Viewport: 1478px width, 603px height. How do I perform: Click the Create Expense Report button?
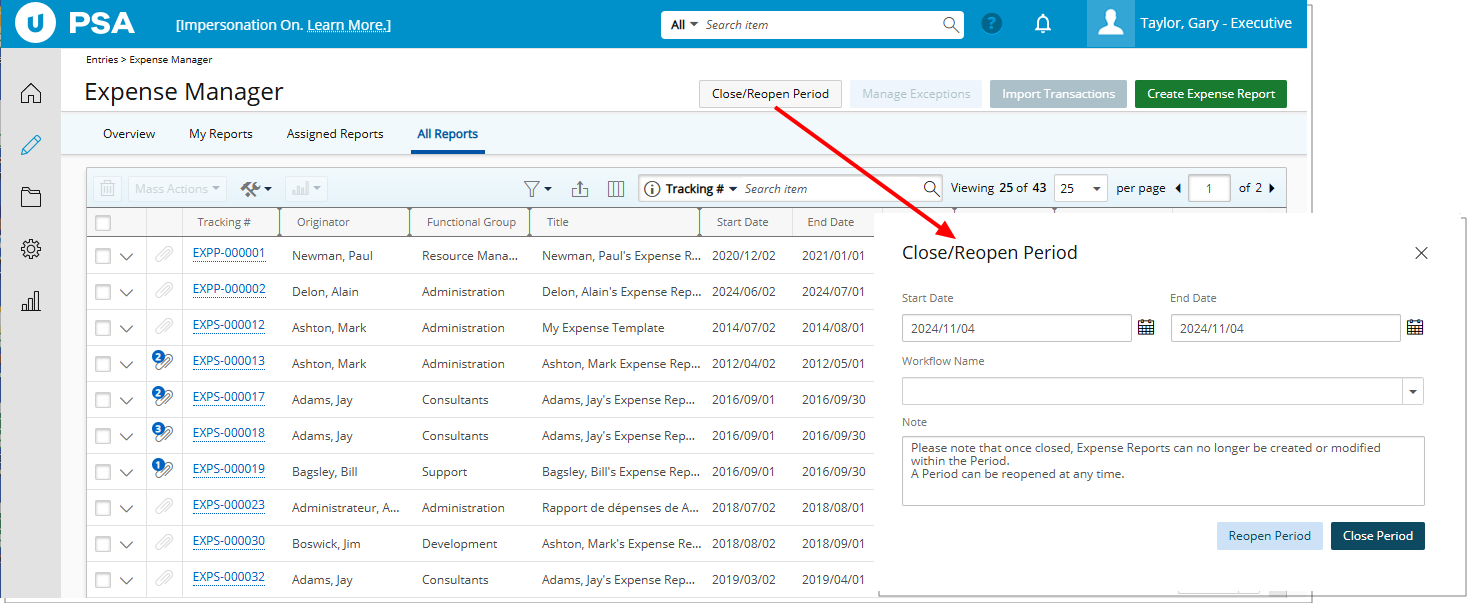pyautogui.click(x=1211, y=94)
